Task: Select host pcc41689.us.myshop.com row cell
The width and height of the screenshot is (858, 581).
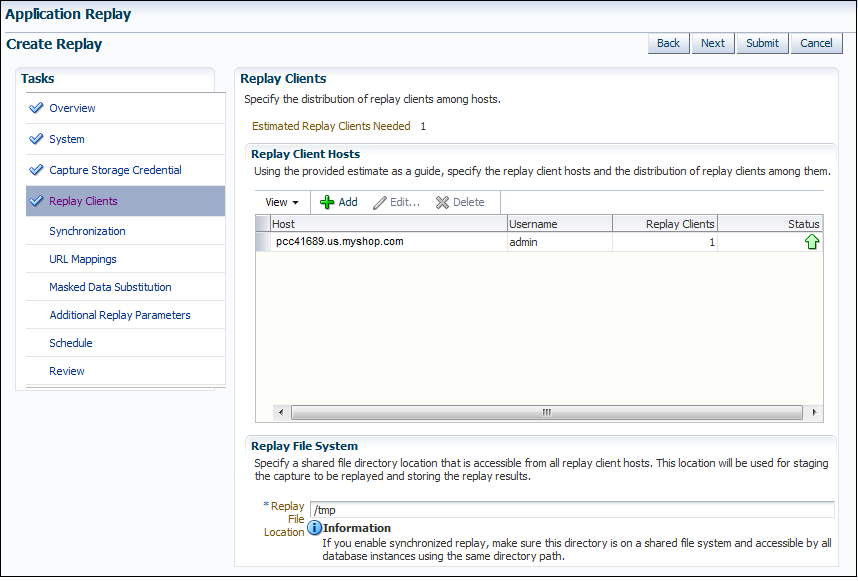Action: tap(389, 242)
